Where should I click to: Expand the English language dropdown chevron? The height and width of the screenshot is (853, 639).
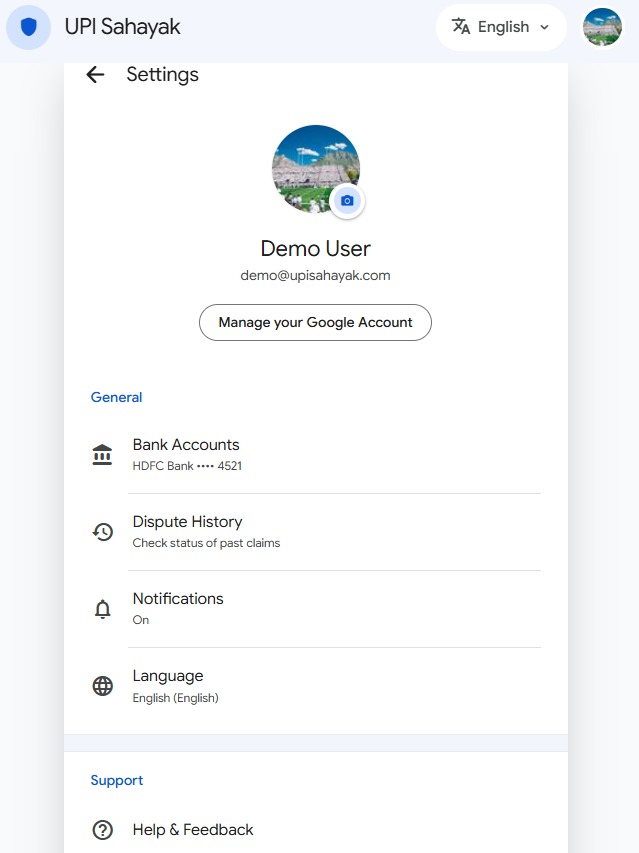[x=544, y=27]
